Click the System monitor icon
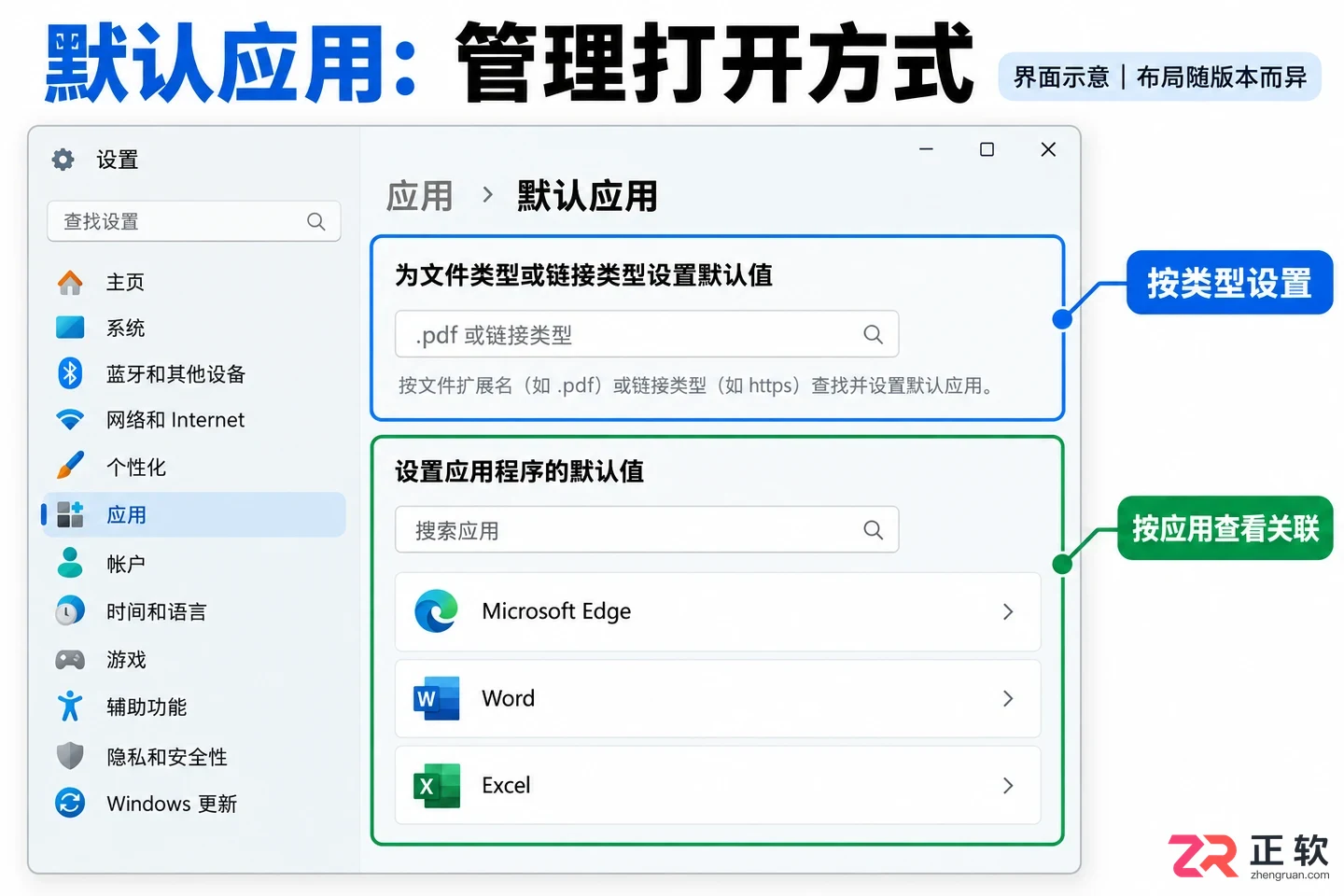 tap(70, 328)
